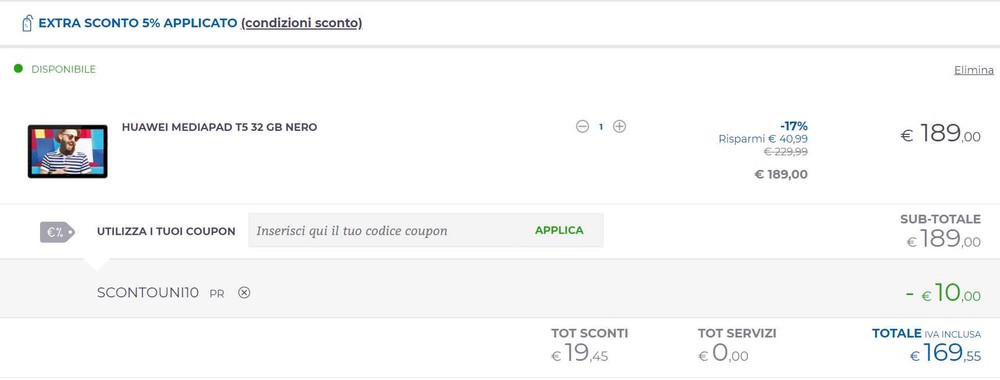Click the TOT SCONTI amount

click(x=580, y=353)
